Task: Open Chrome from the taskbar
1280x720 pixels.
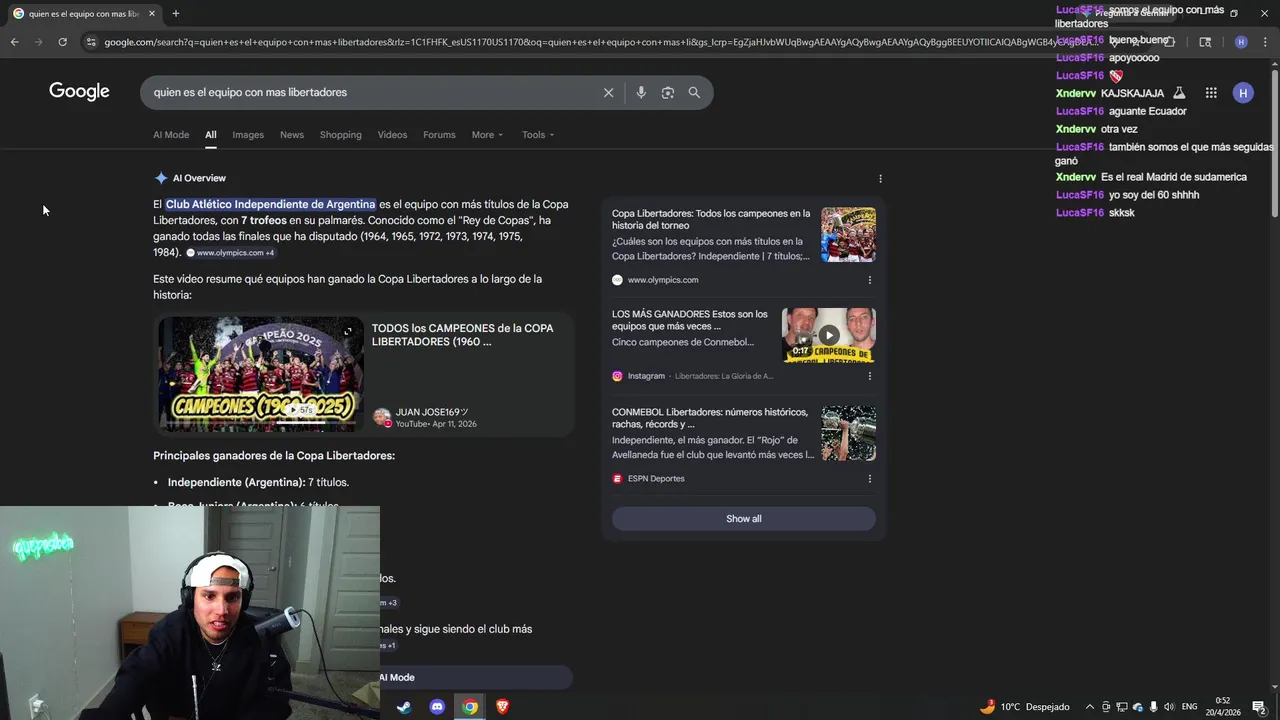Action: pyautogui.click(x=470, y=707)
